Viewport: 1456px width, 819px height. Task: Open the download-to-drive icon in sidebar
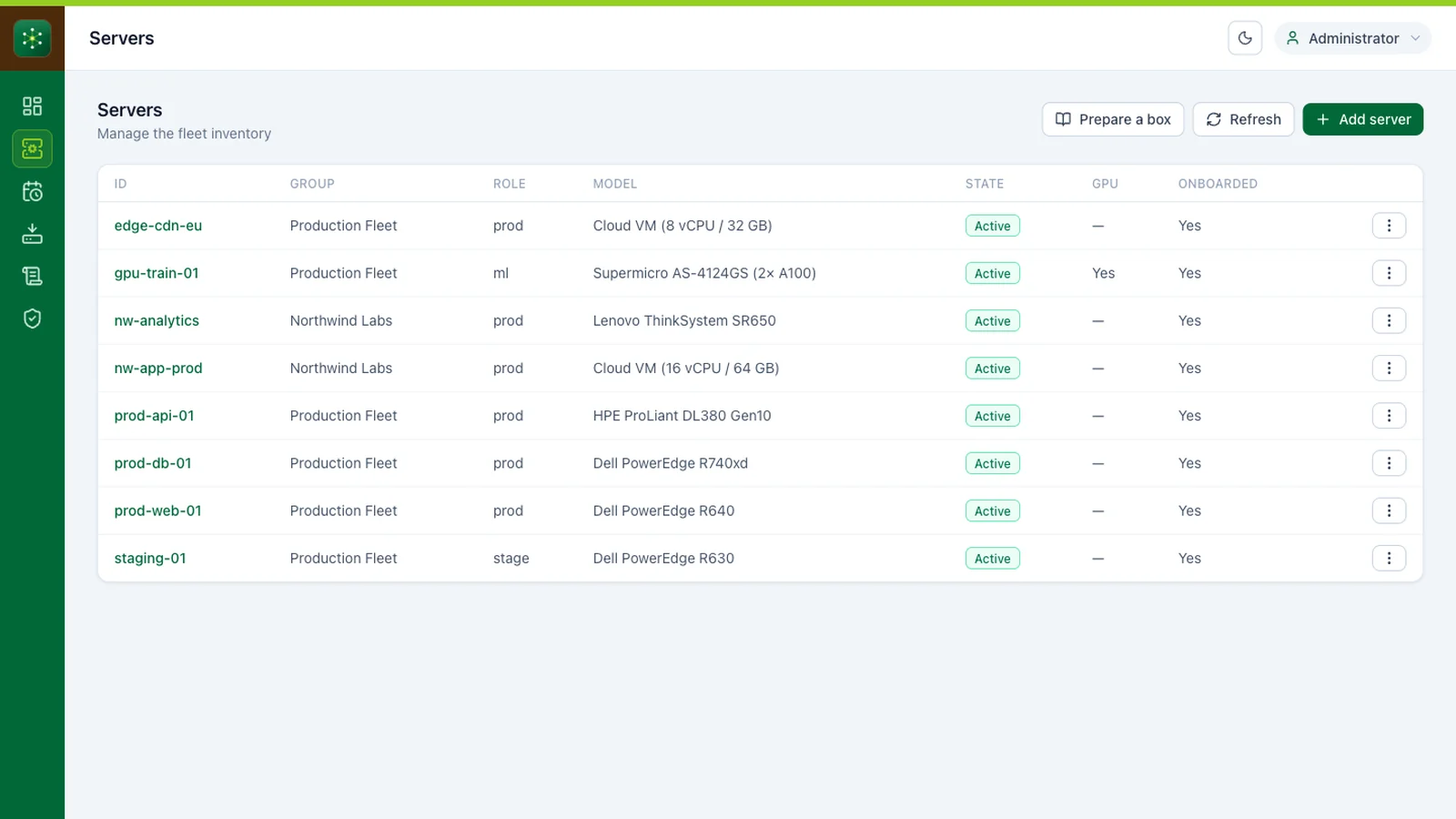coord(32,234)
